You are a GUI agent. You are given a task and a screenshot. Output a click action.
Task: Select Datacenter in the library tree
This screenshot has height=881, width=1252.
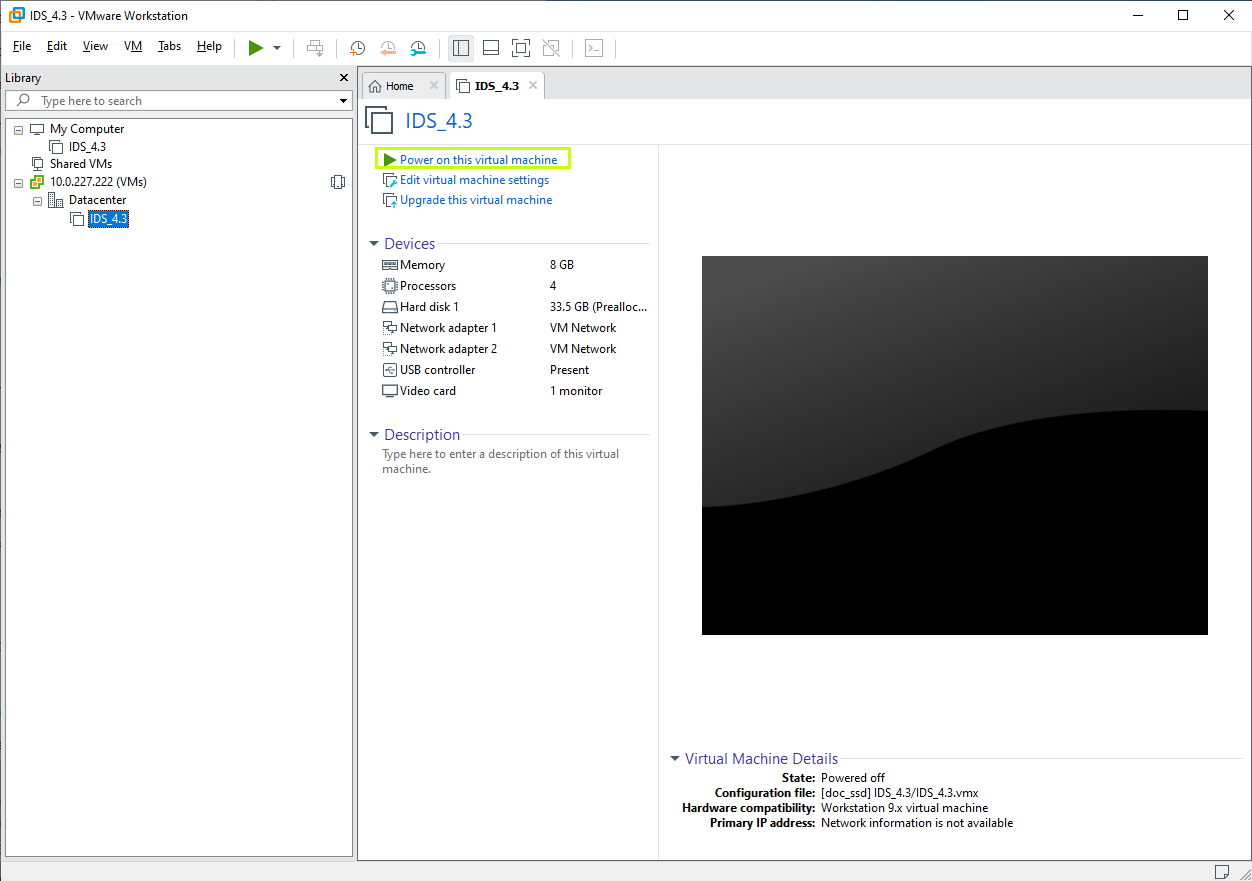click(97, 200)
